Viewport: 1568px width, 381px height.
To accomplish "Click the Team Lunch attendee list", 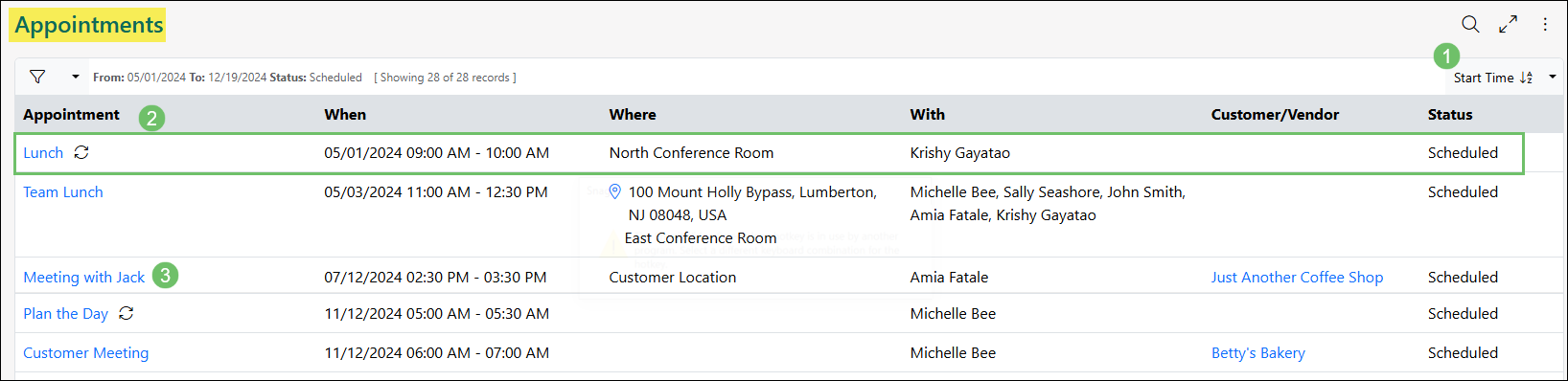I will pos(1048,204).
